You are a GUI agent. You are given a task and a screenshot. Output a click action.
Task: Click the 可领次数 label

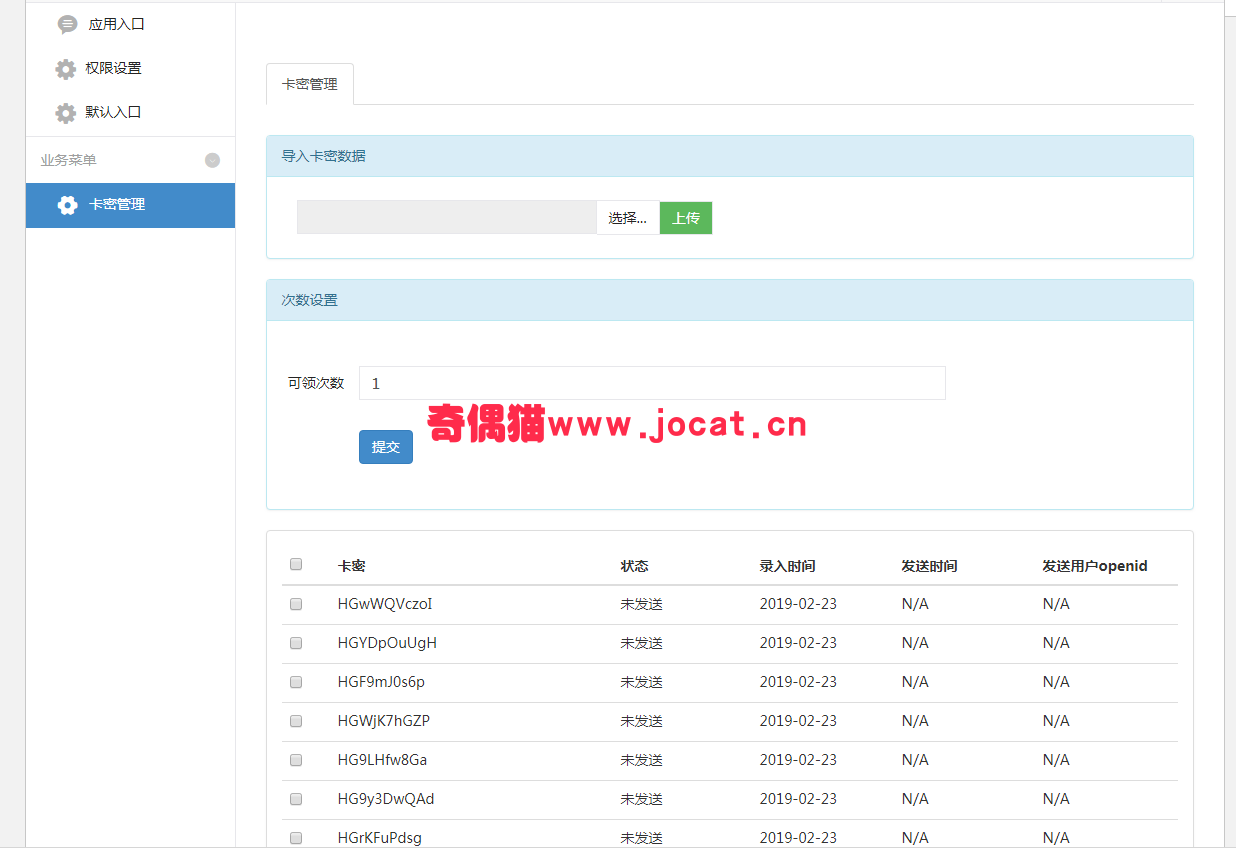coord(316,383)
